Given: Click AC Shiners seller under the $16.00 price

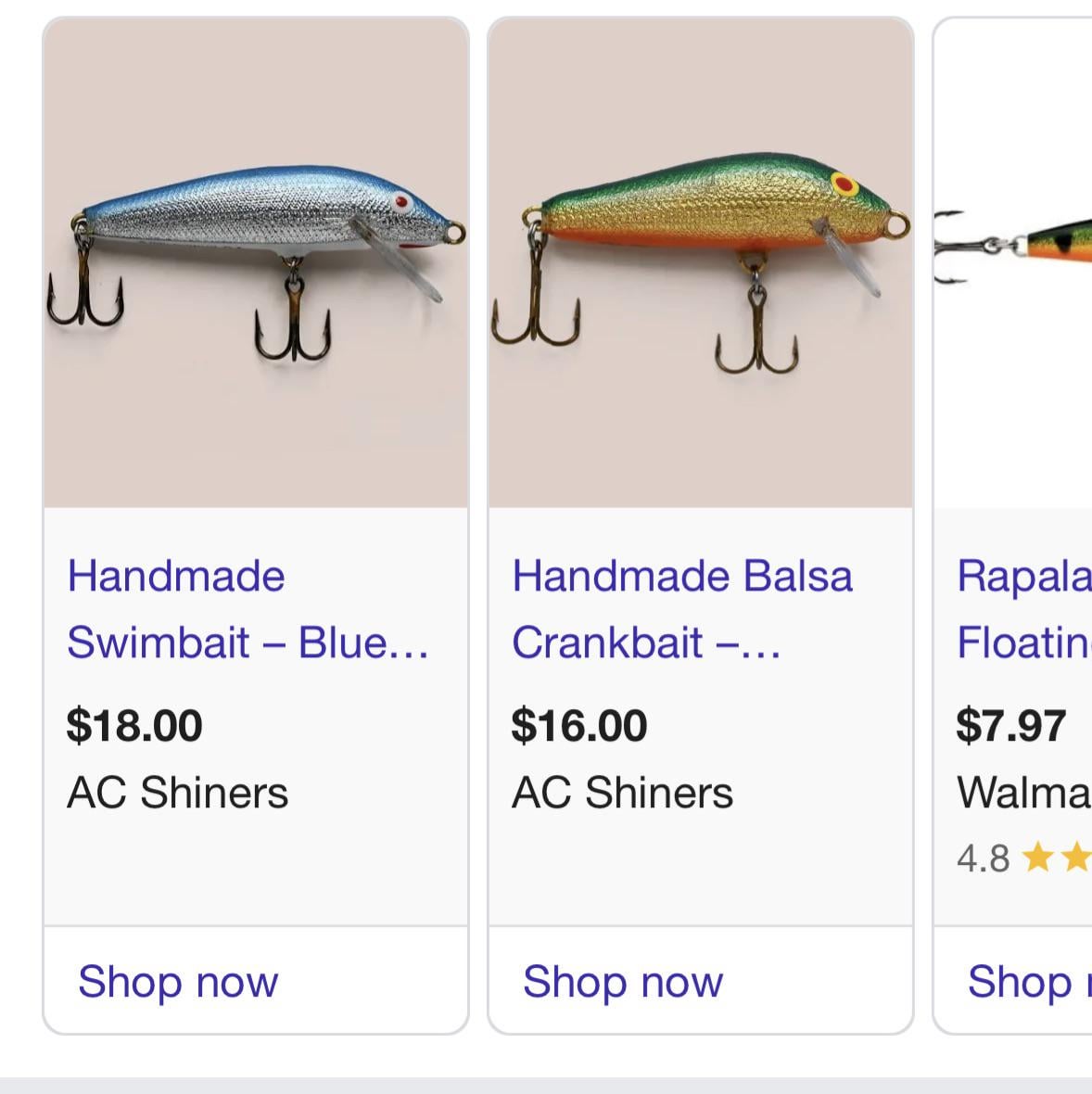Looking at the screenshot, I should 623,793.
